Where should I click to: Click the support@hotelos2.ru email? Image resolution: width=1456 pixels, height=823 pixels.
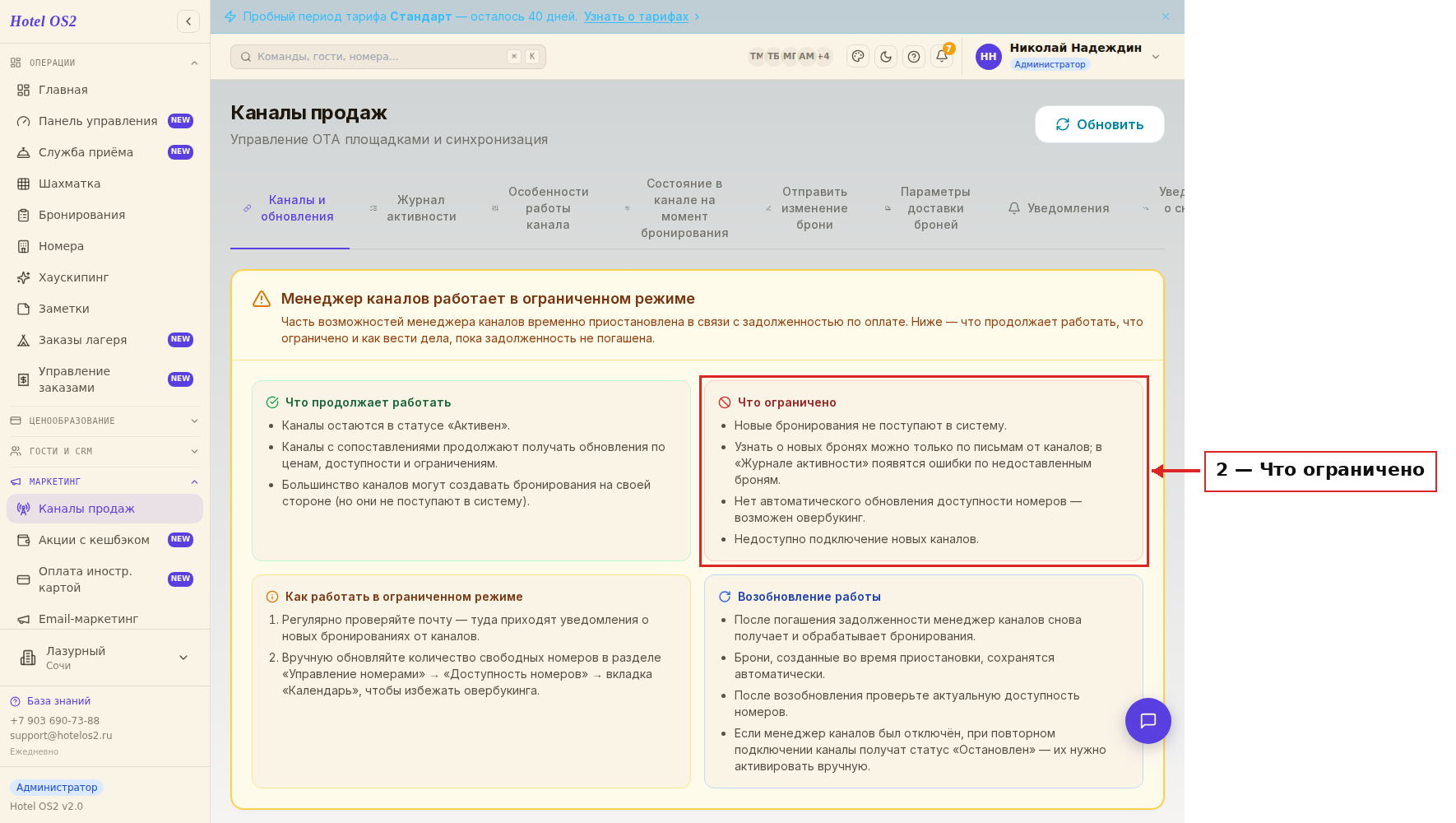[x=61, y=736]
